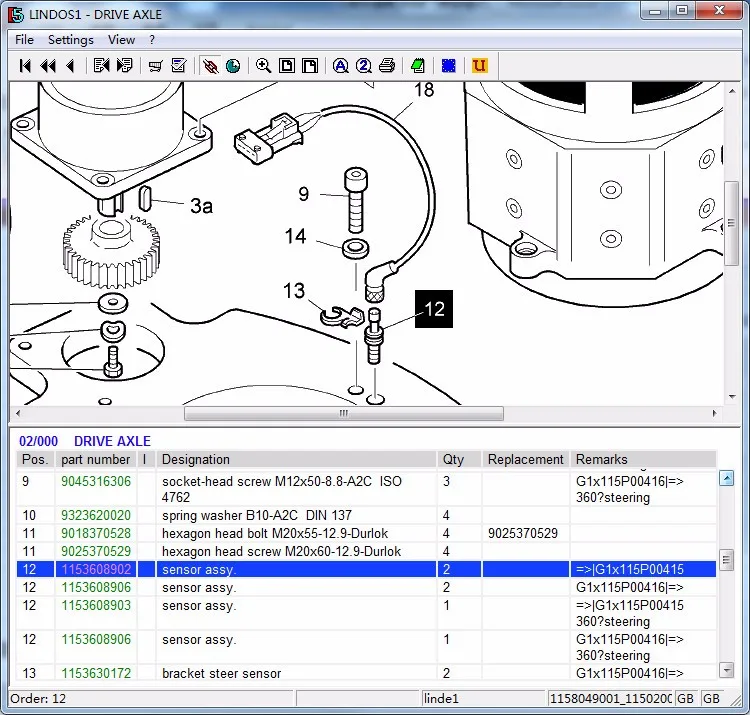Click the diagram horizontal scrollbar thumb
Image resolution: width=750 pixels, height=715 pixels.
[x=343, y=413]
